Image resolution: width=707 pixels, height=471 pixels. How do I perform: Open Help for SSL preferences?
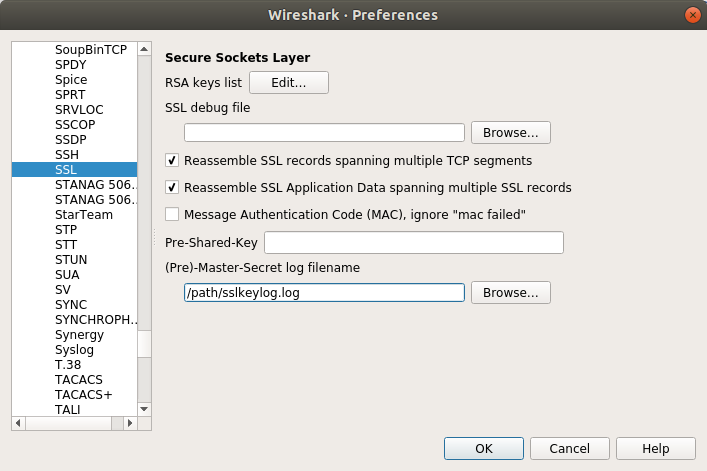(x=656, y=448)
